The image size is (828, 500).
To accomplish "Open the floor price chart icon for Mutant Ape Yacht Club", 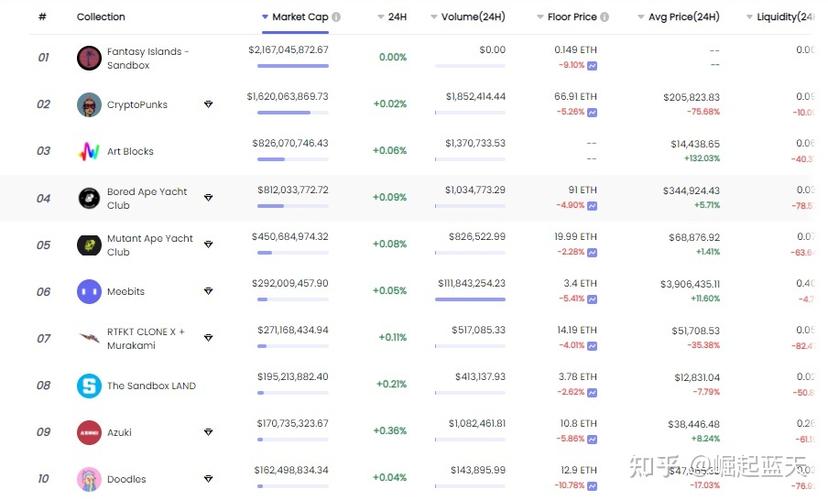I will [x=592, y=253].
